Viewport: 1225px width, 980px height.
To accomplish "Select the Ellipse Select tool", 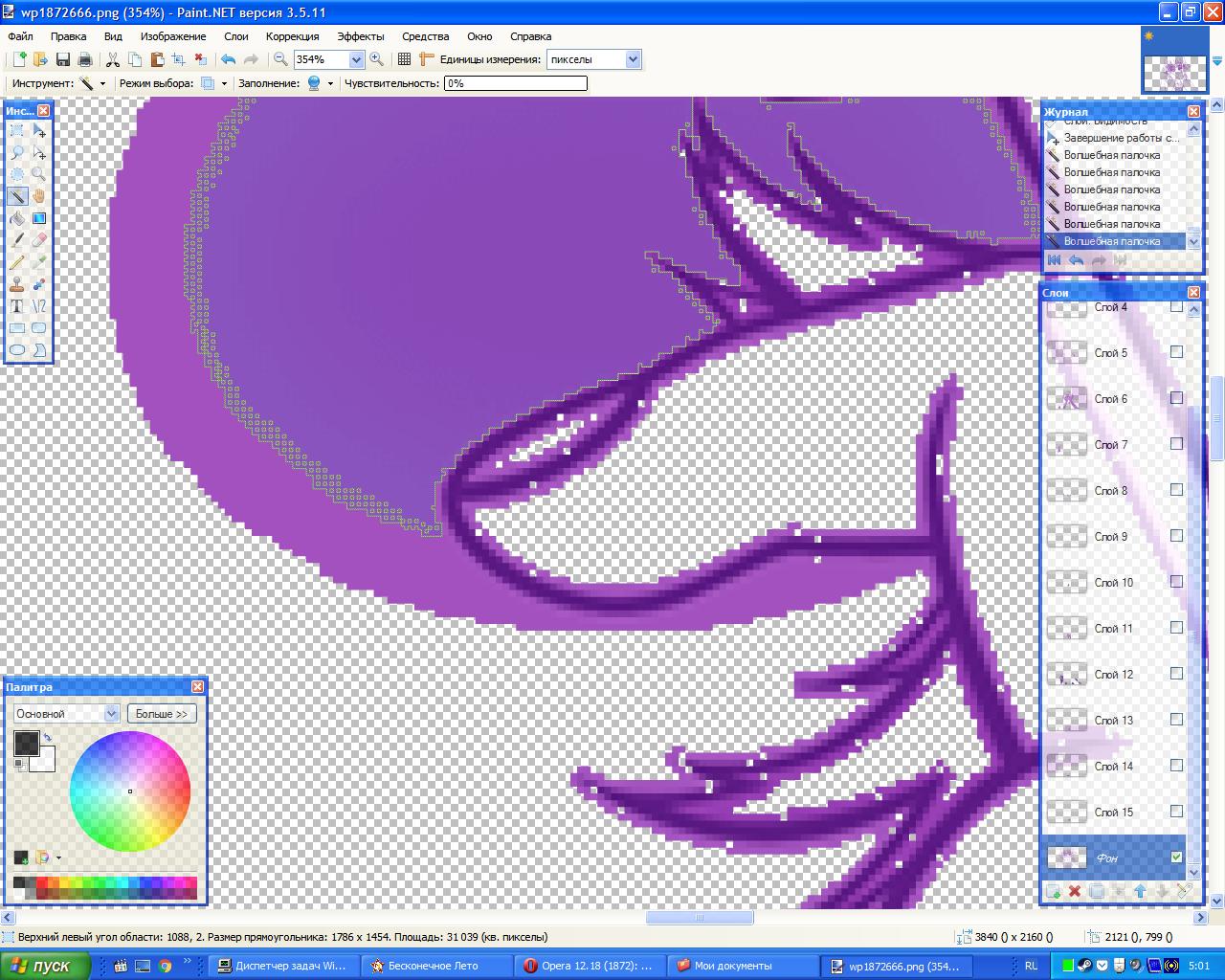I will [17, 175].
